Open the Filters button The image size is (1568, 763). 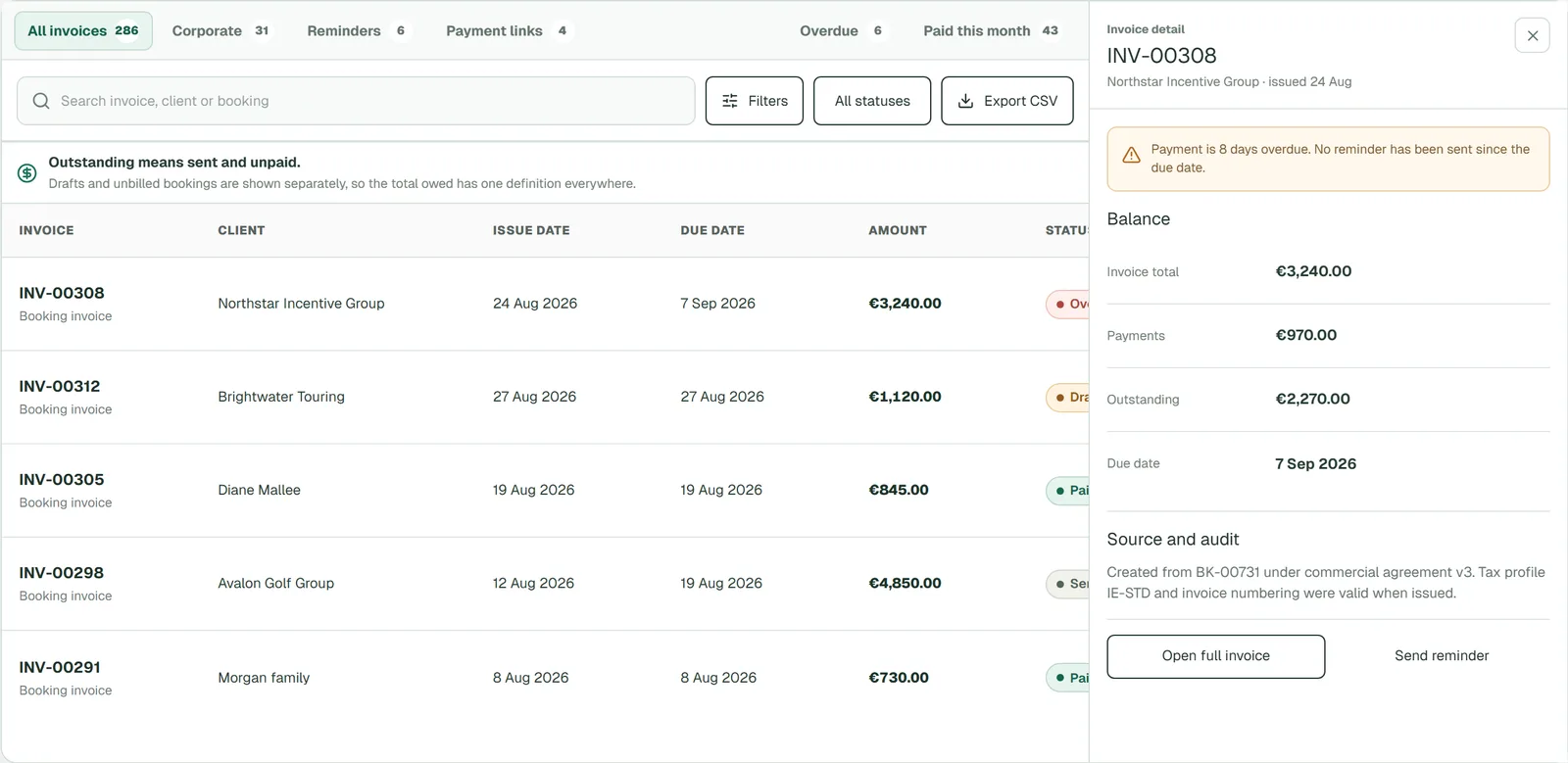tap(755, 101)
